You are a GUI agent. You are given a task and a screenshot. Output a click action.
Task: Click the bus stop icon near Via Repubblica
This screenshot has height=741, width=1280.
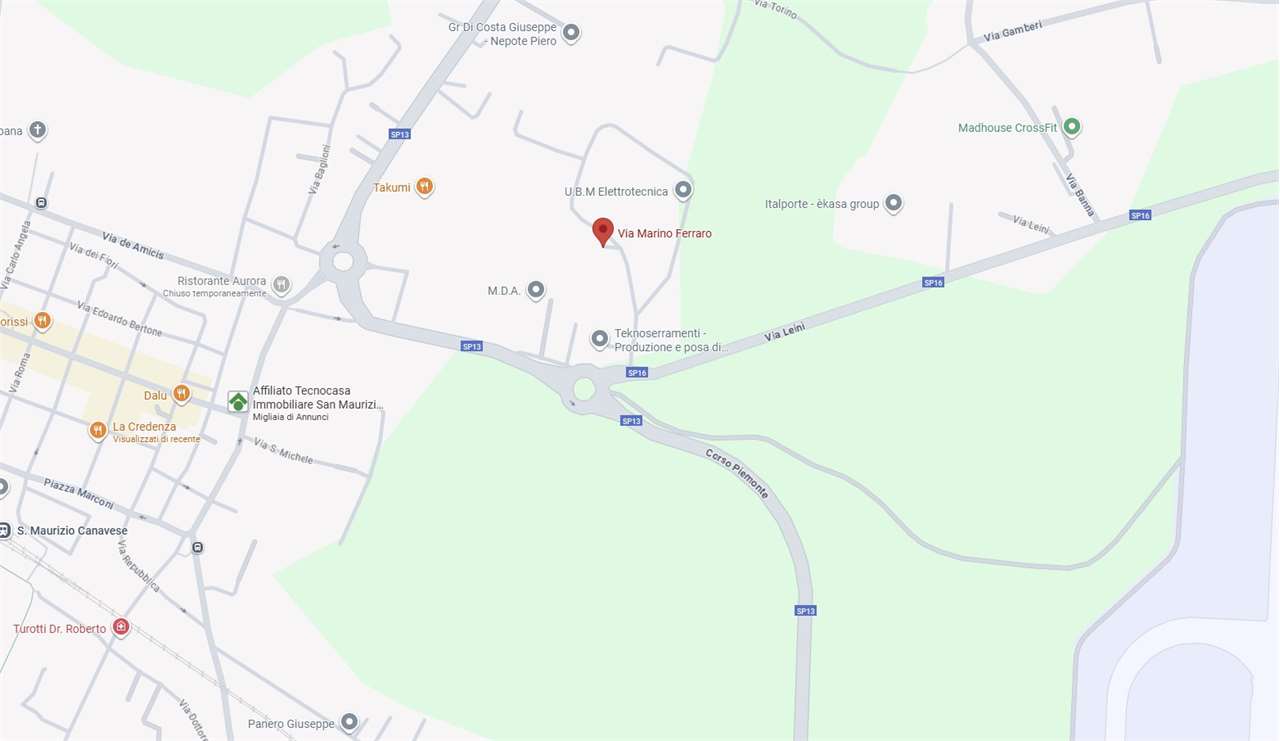[197, 547]
